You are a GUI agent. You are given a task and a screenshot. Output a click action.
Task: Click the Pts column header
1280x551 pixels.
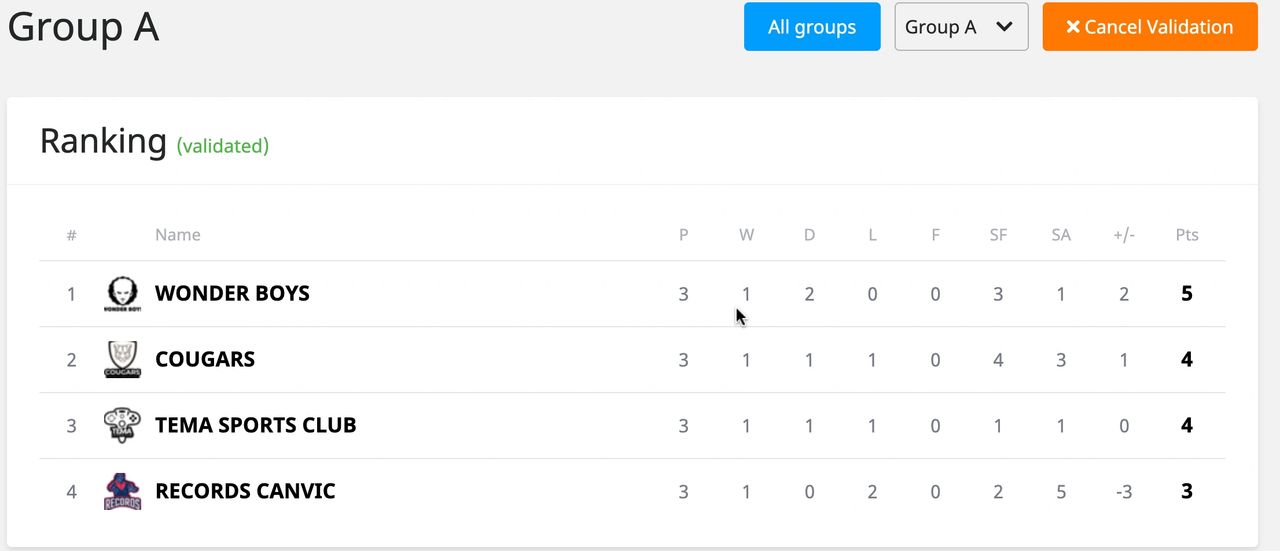1187,235
